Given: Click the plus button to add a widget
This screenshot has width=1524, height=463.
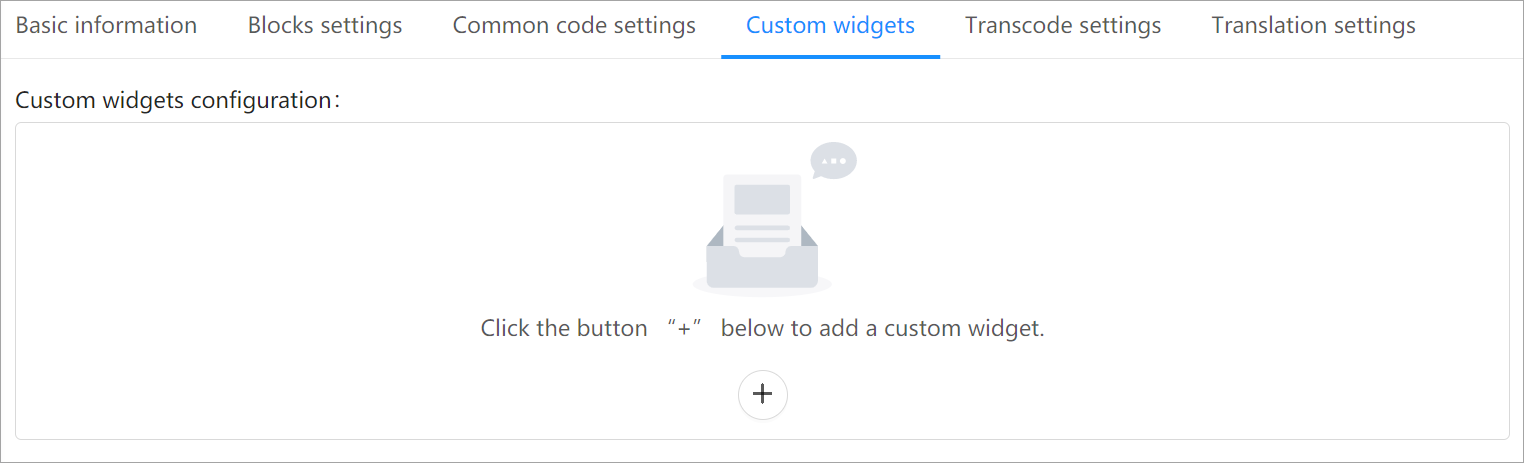Looking at the screenshot, I should 762,394.
